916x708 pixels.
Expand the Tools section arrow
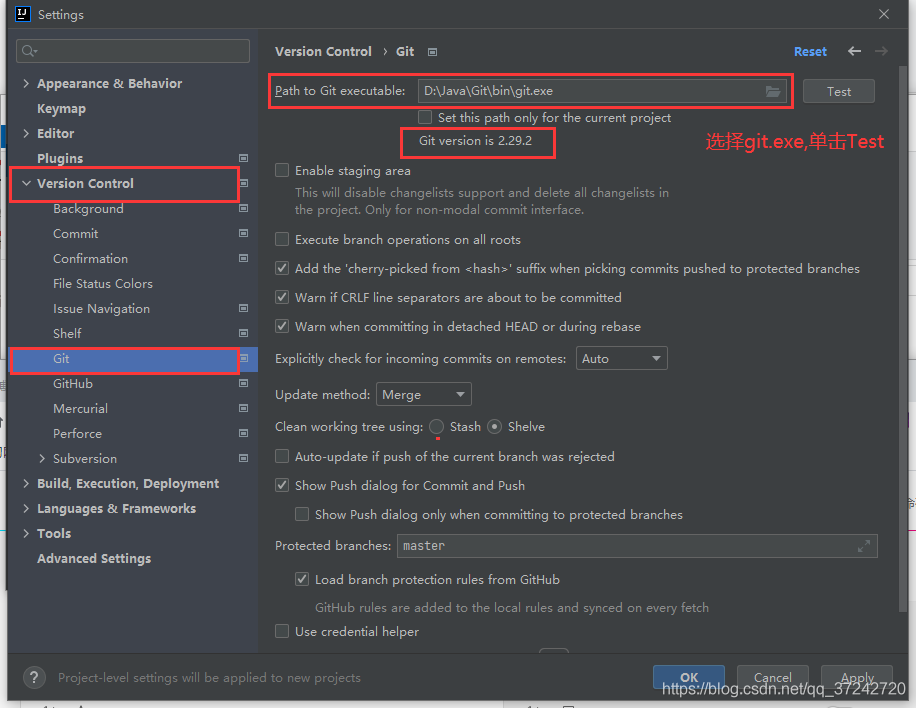point(26,533)
